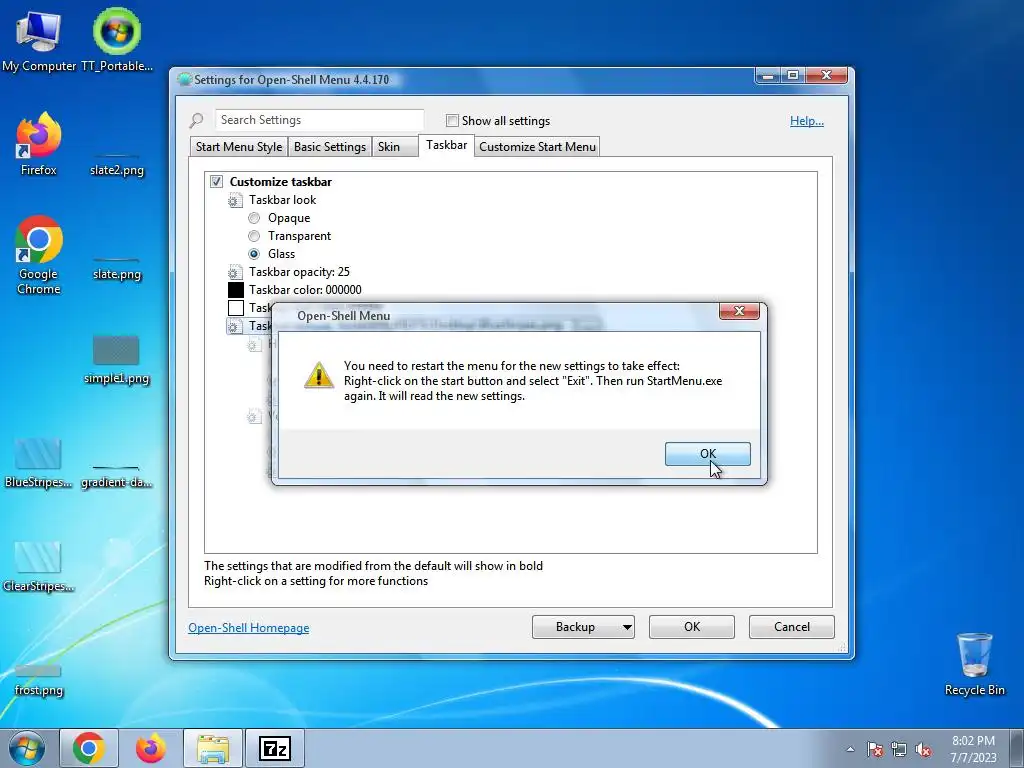Go to the Customize Start Menu tab
The width and height of the screenshot is (1024, 768).
click(x=537, y=146)
